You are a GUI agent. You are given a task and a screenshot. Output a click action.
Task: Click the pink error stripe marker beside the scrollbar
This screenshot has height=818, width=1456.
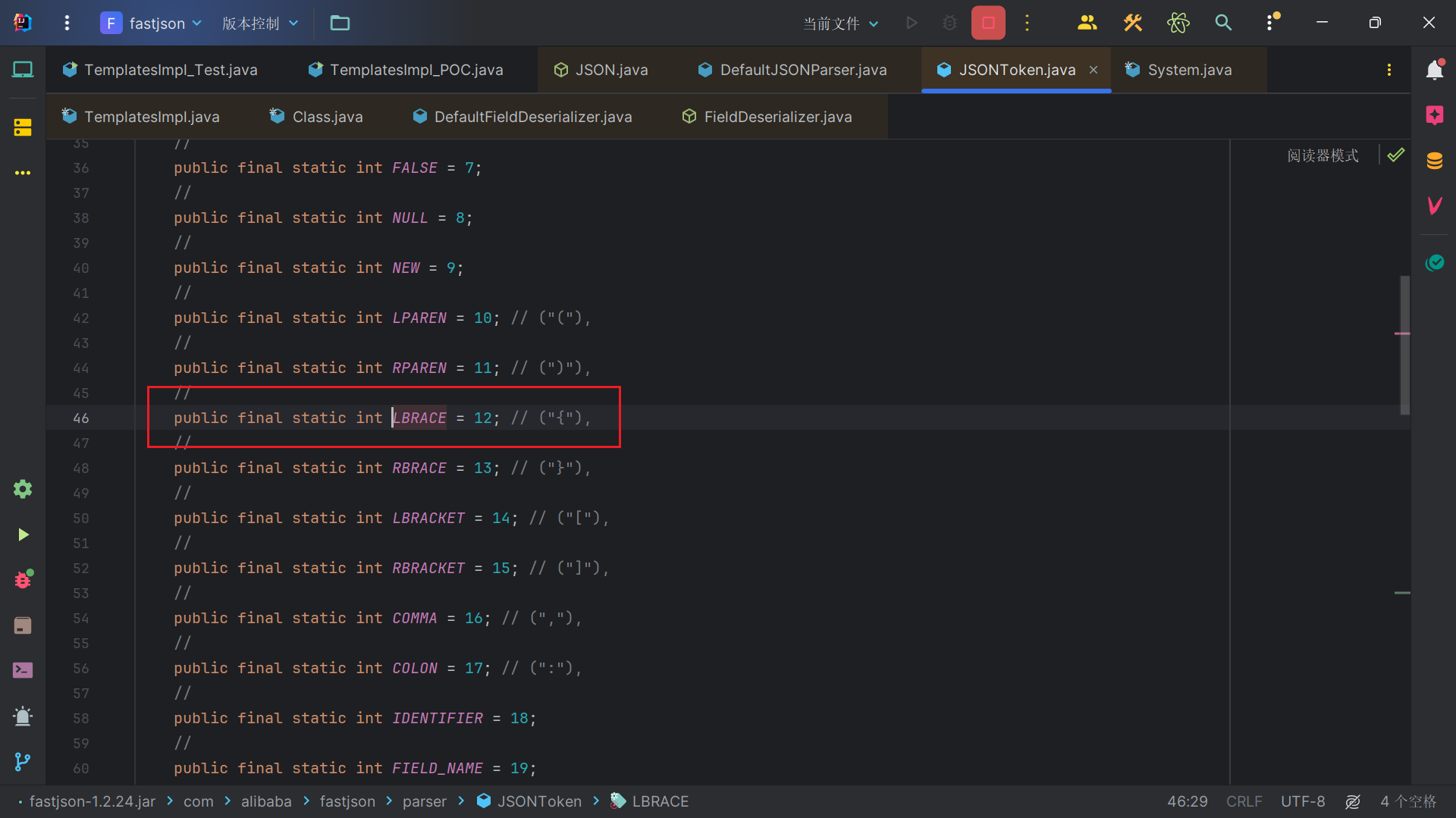tap(1402, 334)
